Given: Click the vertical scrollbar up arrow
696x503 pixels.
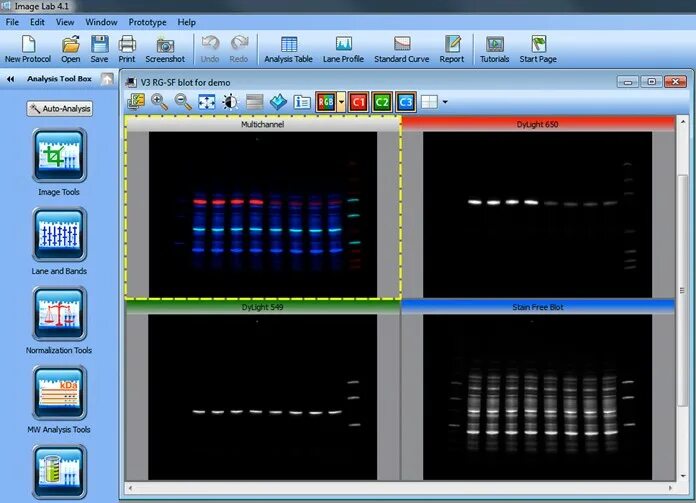Looking at the screenshot, I should tap(683, 122).
